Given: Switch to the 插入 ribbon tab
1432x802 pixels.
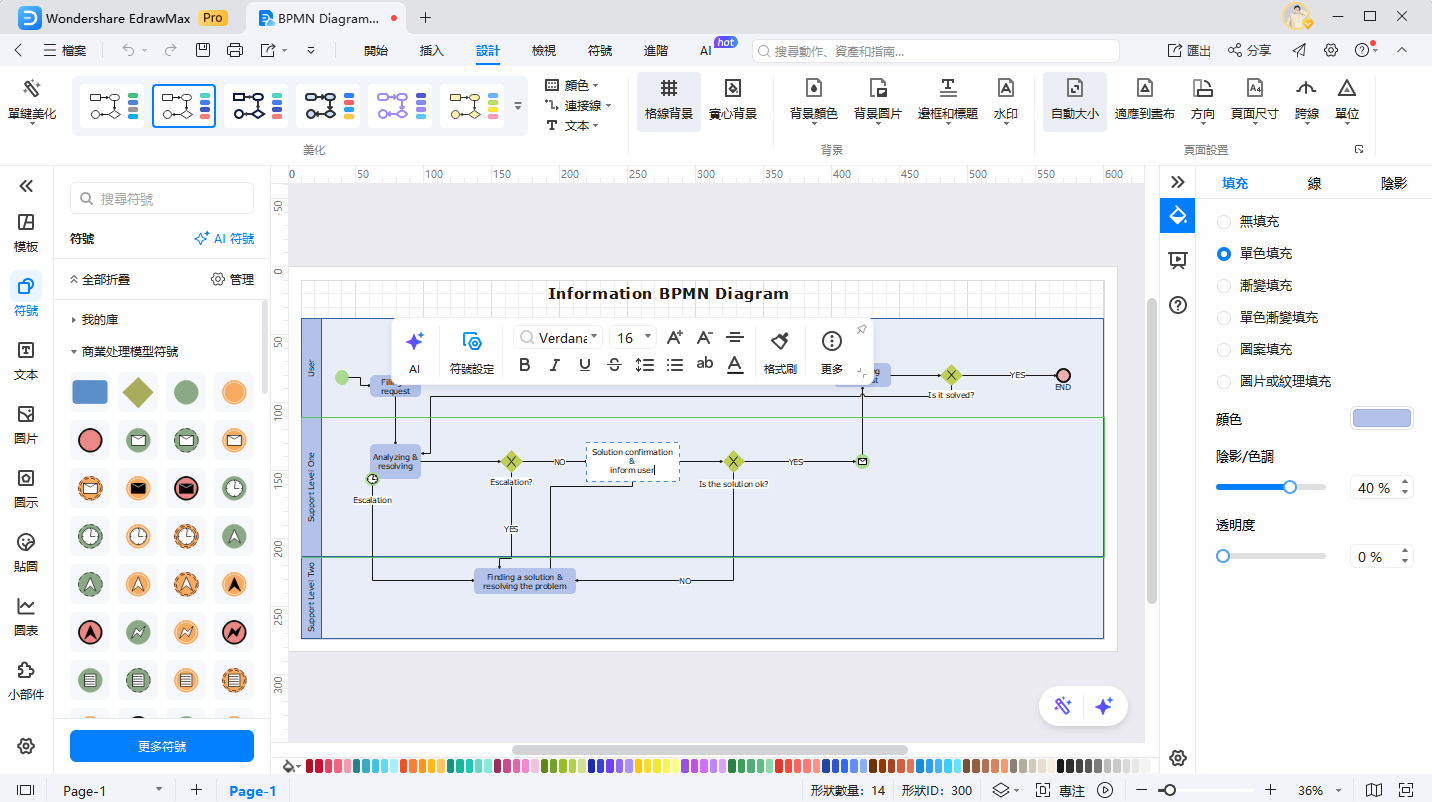Looking at the screenshot, I should tap(431, 51).
